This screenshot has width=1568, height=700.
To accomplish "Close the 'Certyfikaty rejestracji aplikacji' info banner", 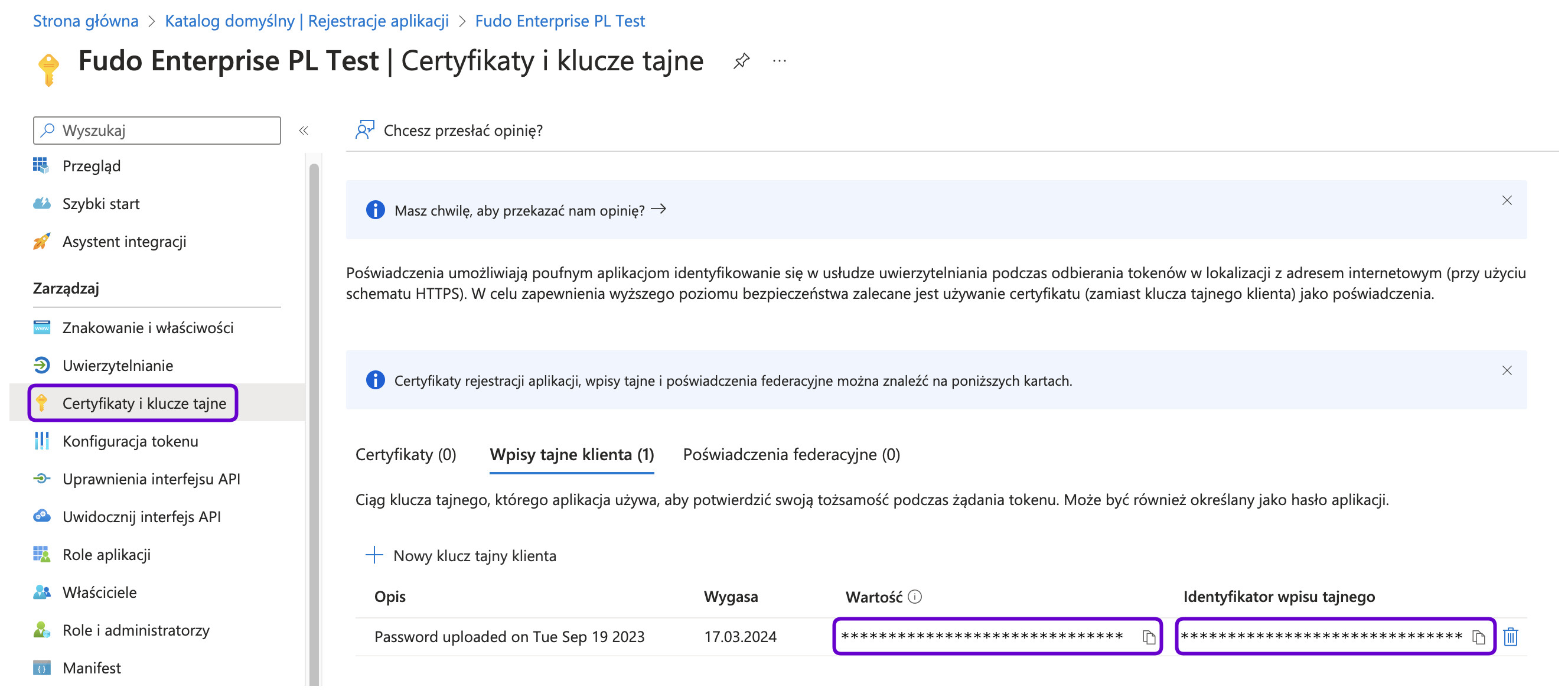I will click(x=1507, y=371).
